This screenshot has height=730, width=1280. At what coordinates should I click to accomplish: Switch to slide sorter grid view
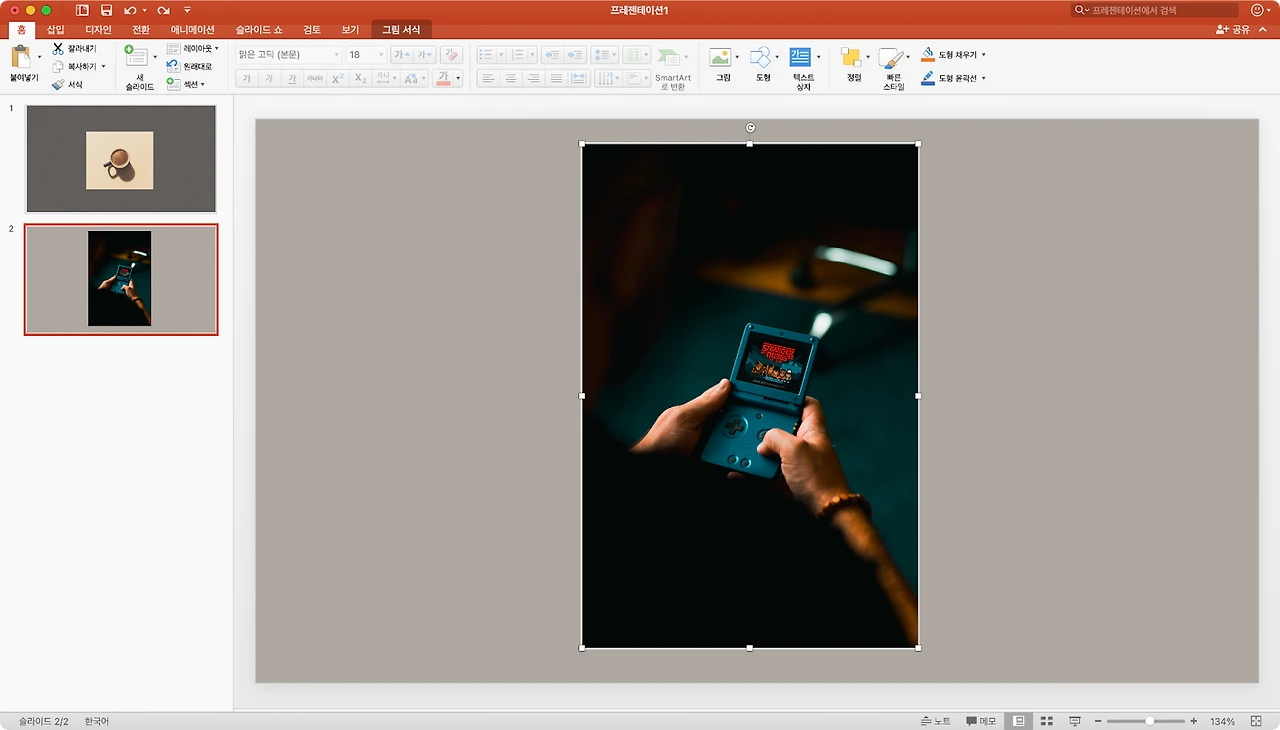point(1047,721)
